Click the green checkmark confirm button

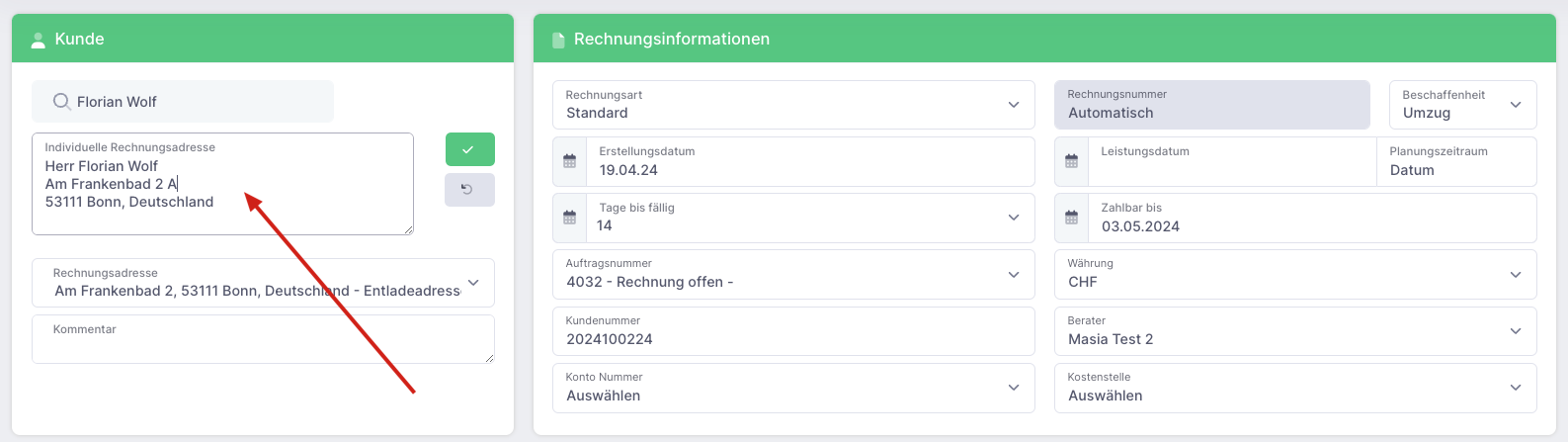469,149
